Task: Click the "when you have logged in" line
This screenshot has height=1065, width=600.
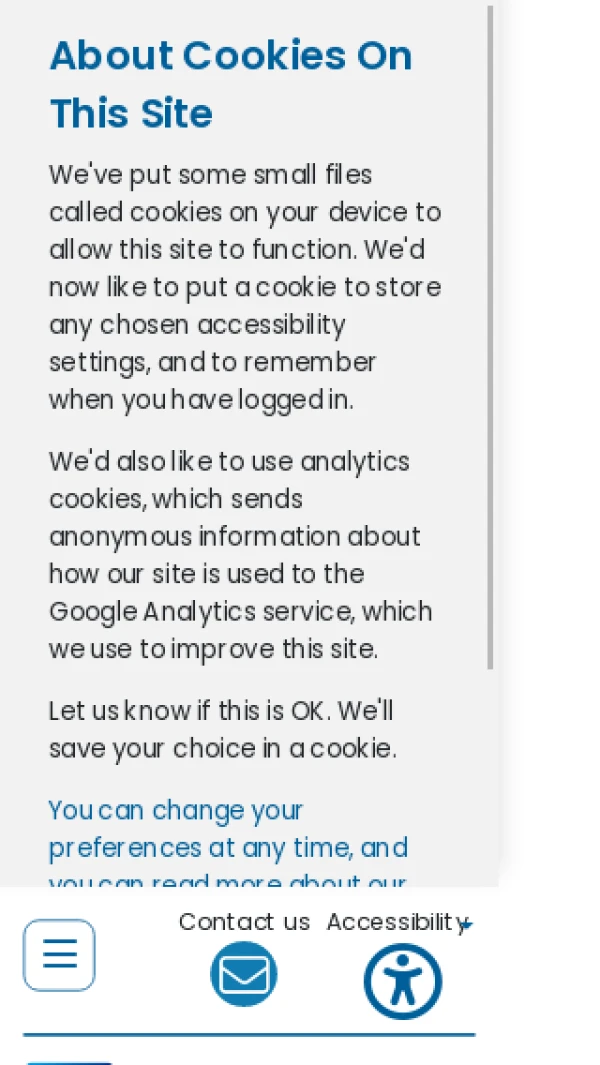Action: tap(201, 400)
